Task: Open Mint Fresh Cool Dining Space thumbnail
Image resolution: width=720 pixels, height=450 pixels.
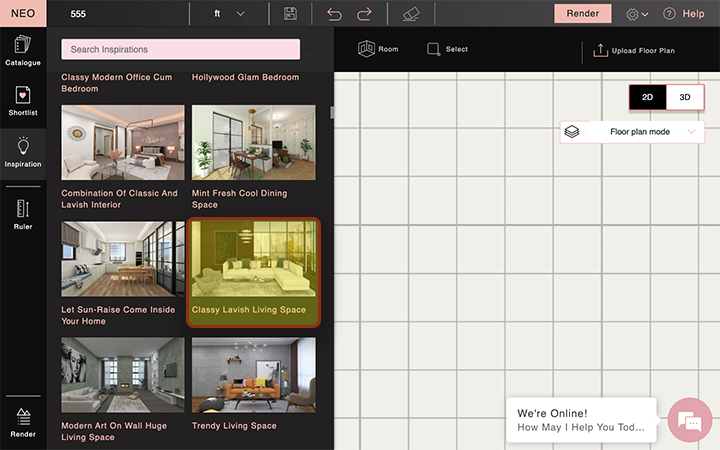Action: [x=253, y=142]
